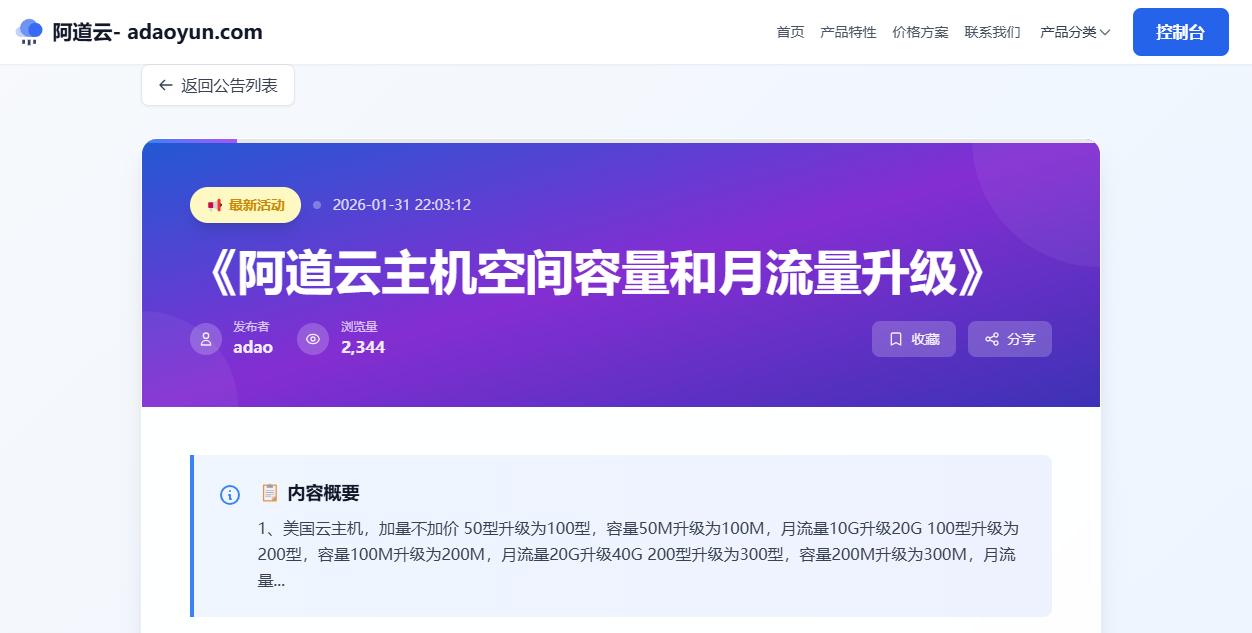Click the info circle icon beside 内容概要

coord(229,495)
